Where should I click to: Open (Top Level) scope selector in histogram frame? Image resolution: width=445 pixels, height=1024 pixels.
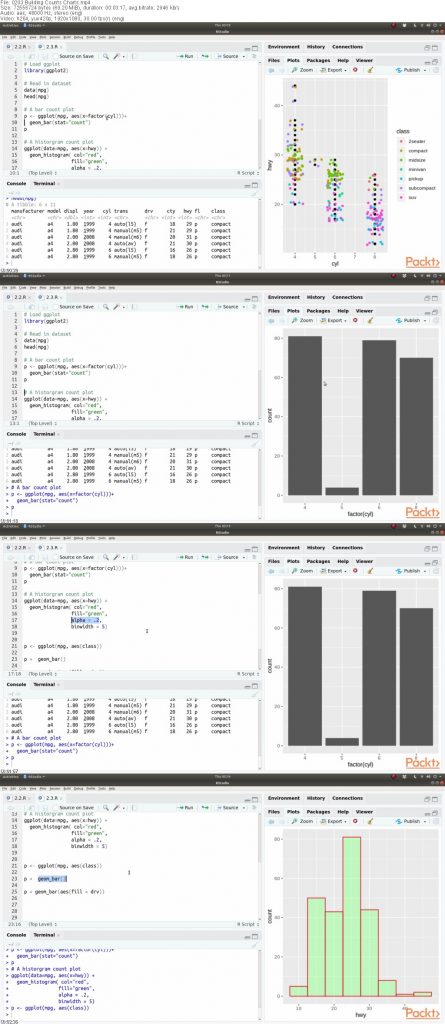tap(41, 924)
